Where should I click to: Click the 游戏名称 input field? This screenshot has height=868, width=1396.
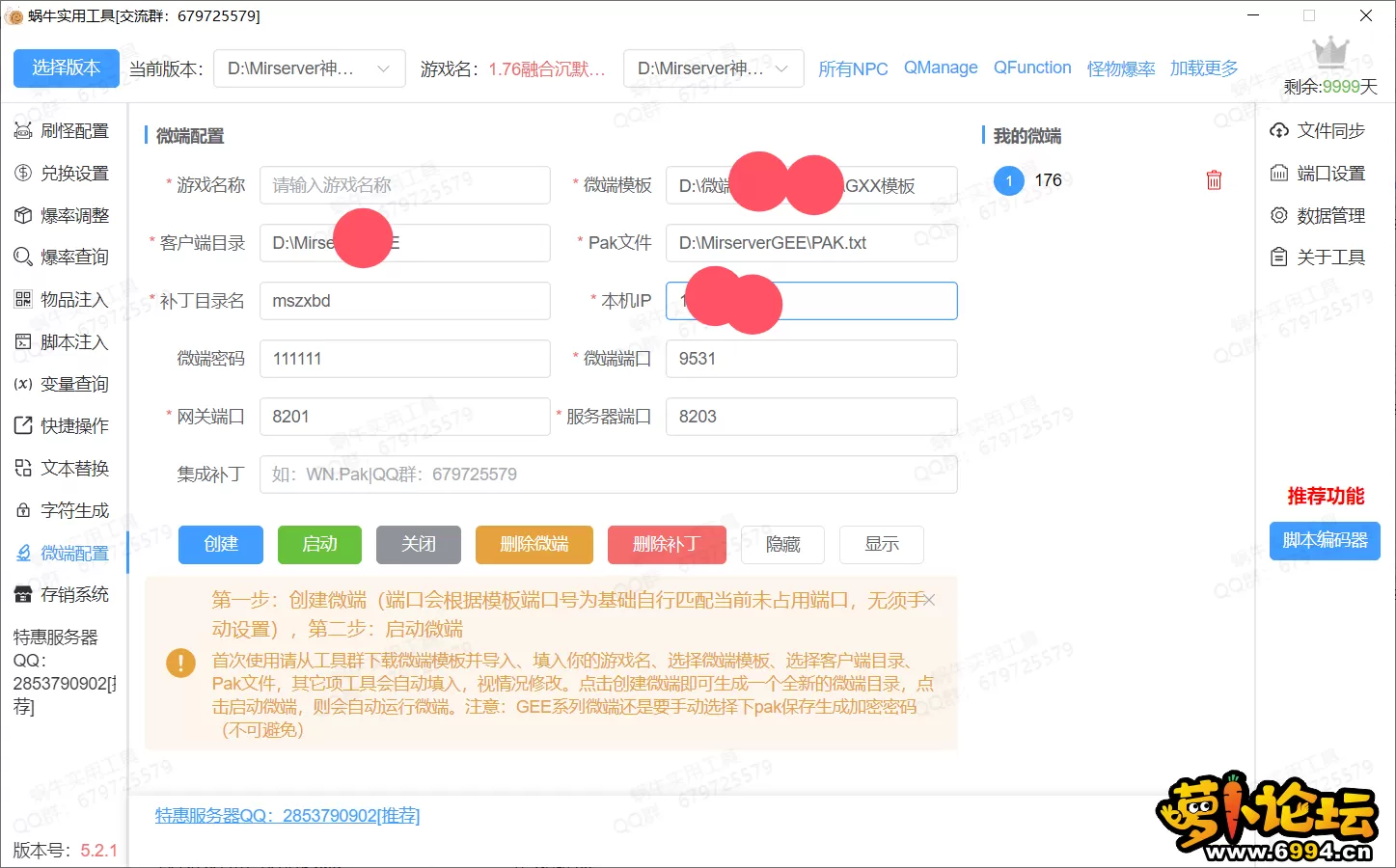click(404, 185)
